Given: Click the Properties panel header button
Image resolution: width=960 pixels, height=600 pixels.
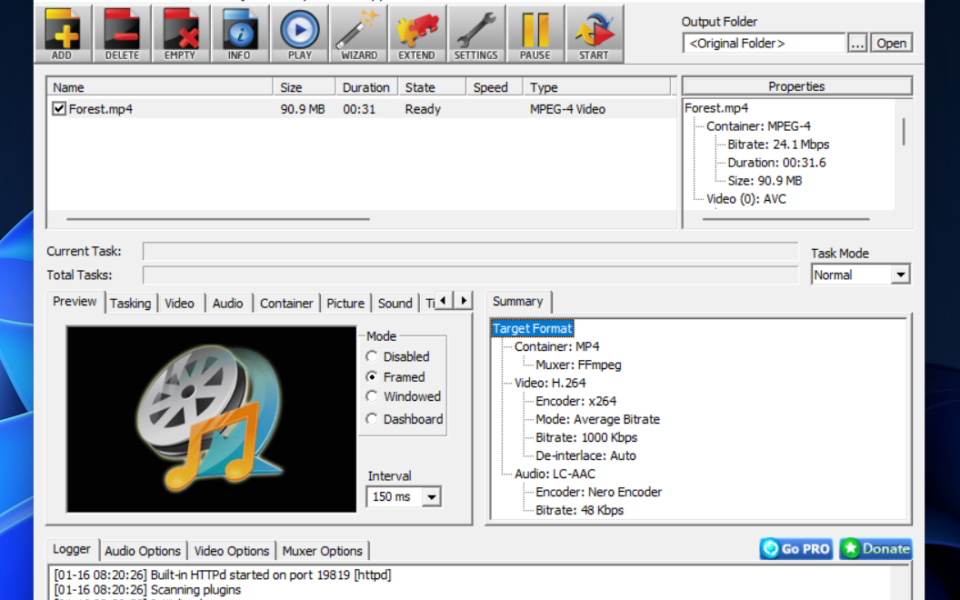Looking at the screenshot, I should (797, 86).
